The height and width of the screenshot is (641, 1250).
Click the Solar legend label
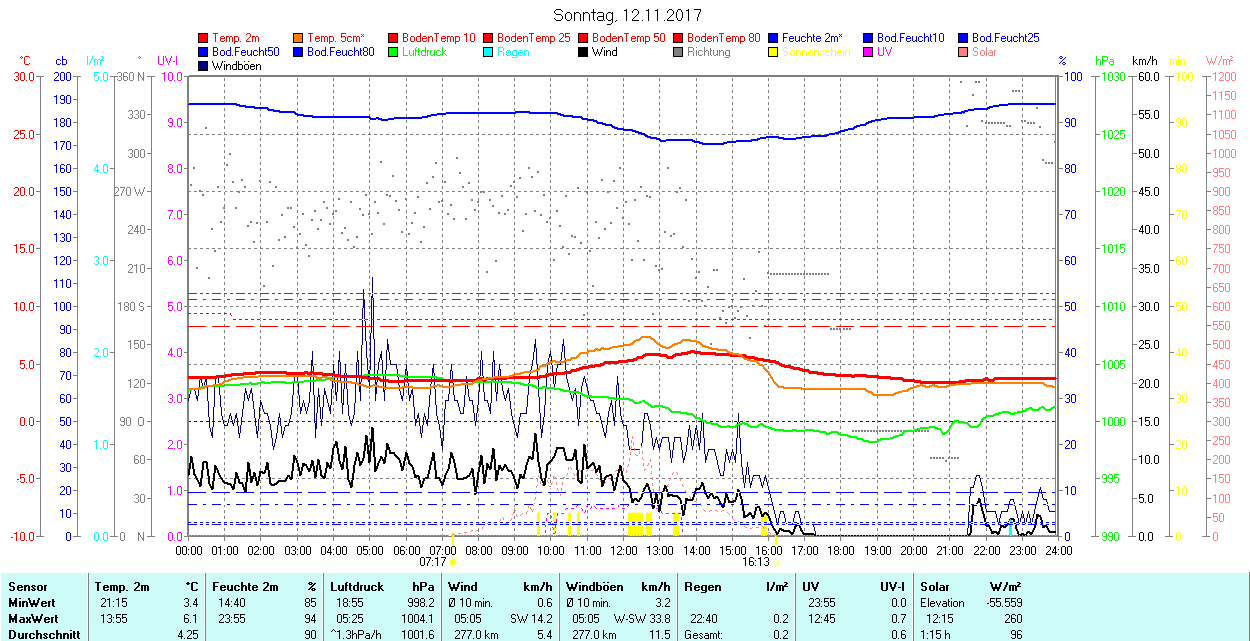(984, 52)
